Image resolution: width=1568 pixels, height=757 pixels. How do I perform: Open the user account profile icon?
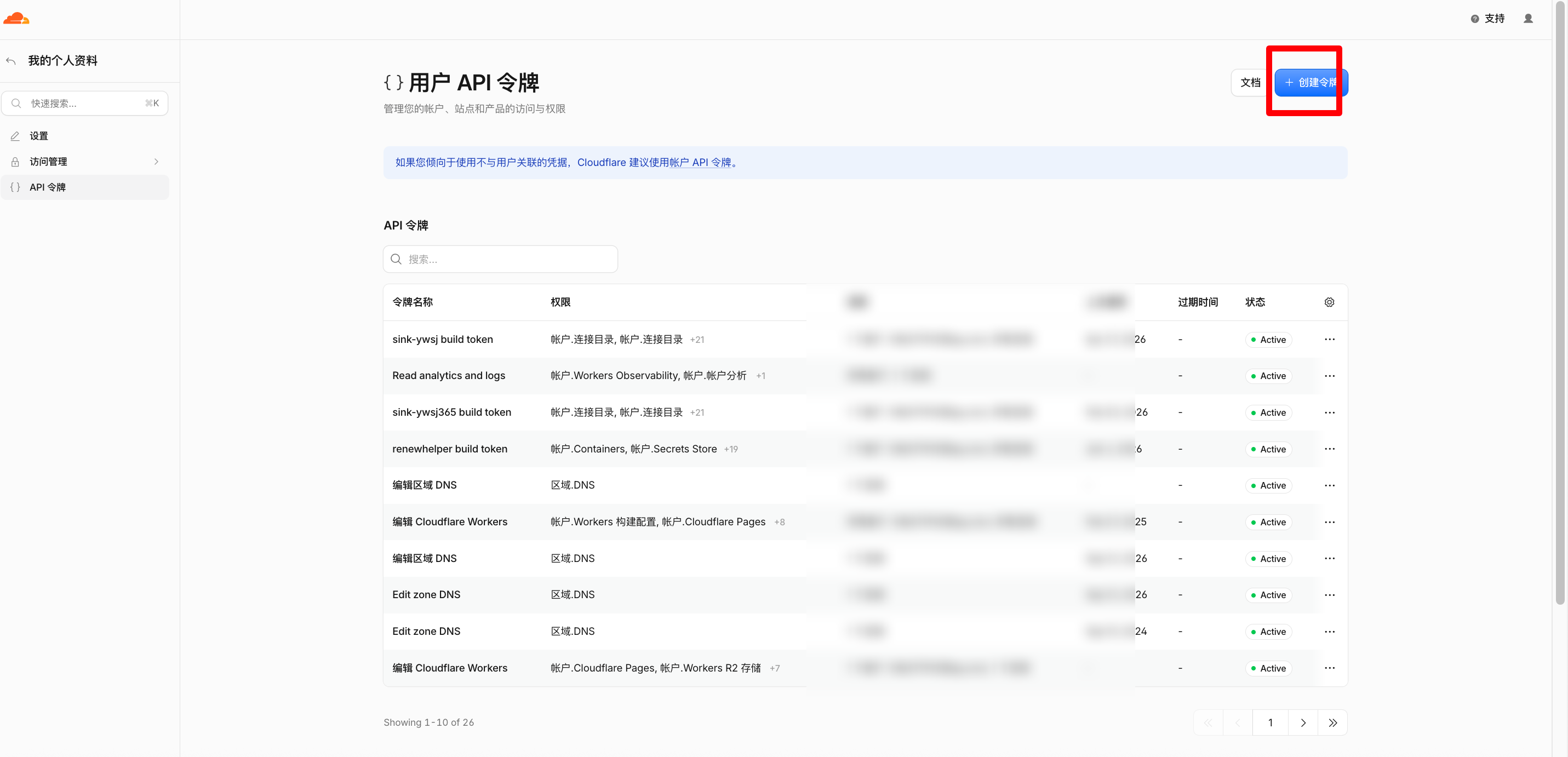[x=1528, y=19]
